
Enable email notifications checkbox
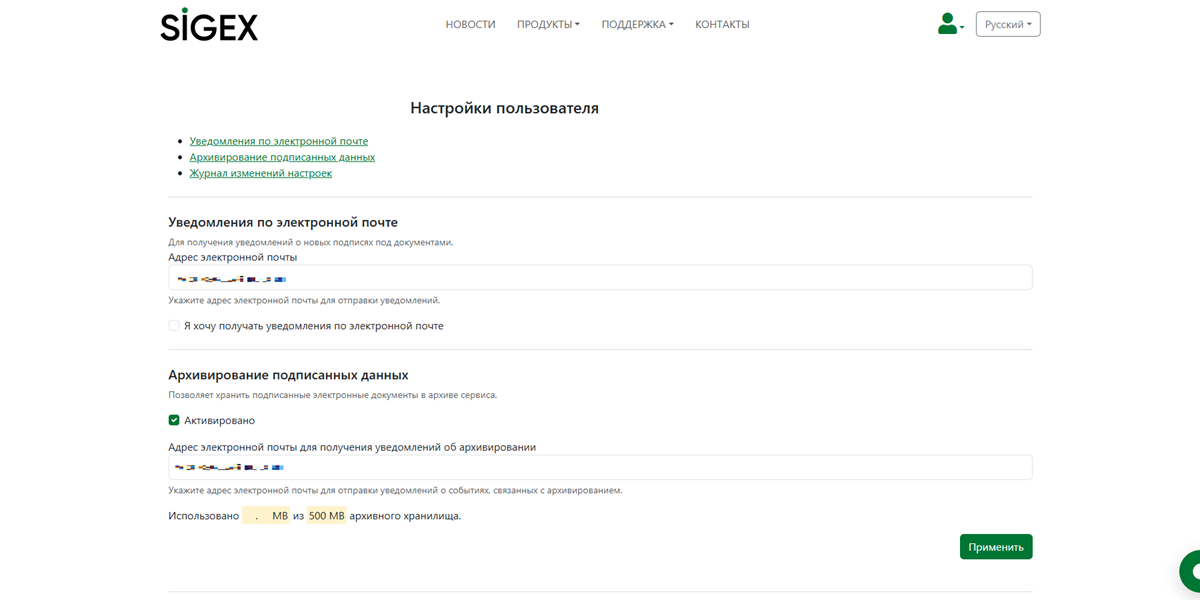[x=174, y=326]
